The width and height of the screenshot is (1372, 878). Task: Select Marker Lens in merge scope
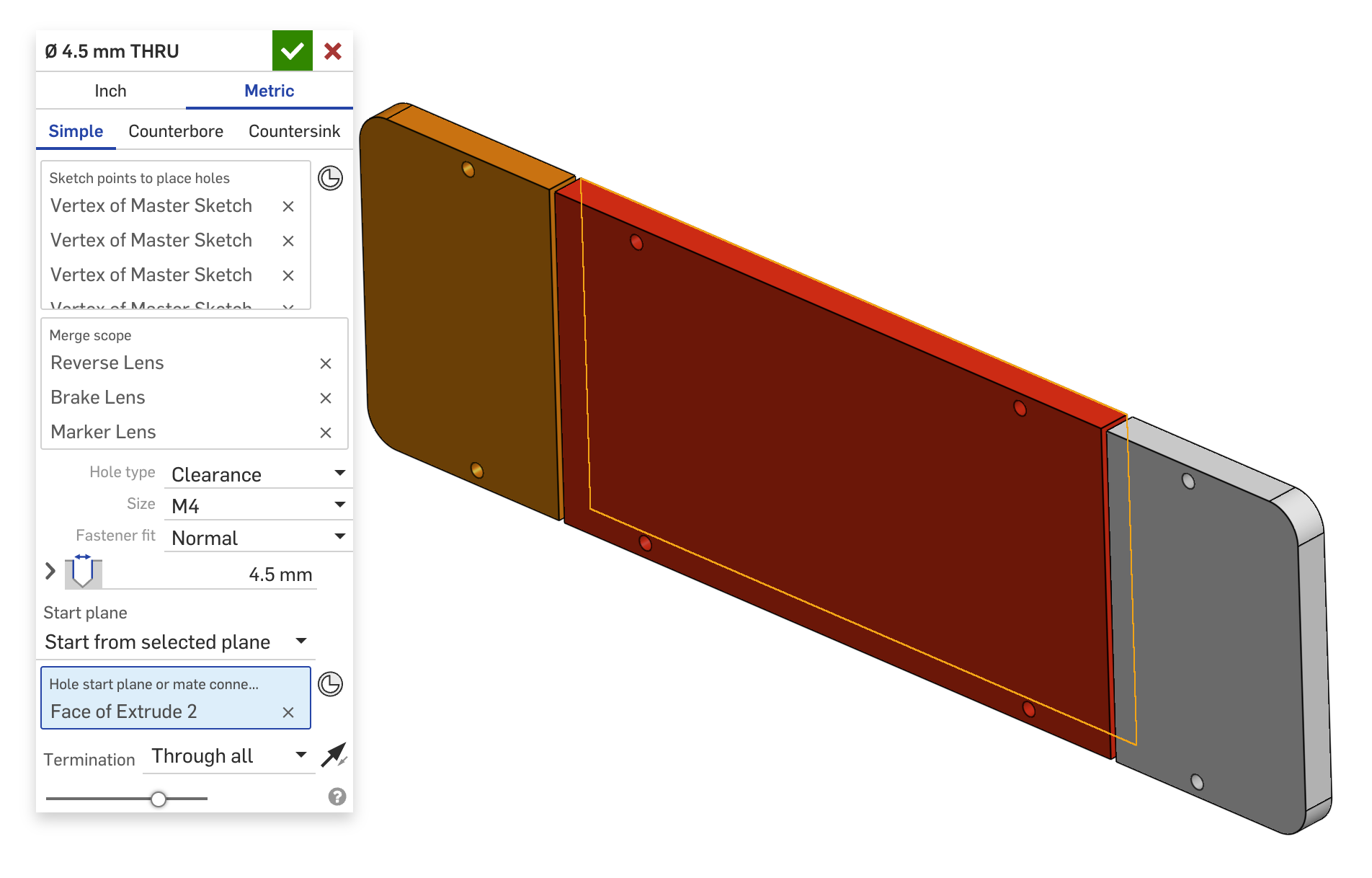103,432
